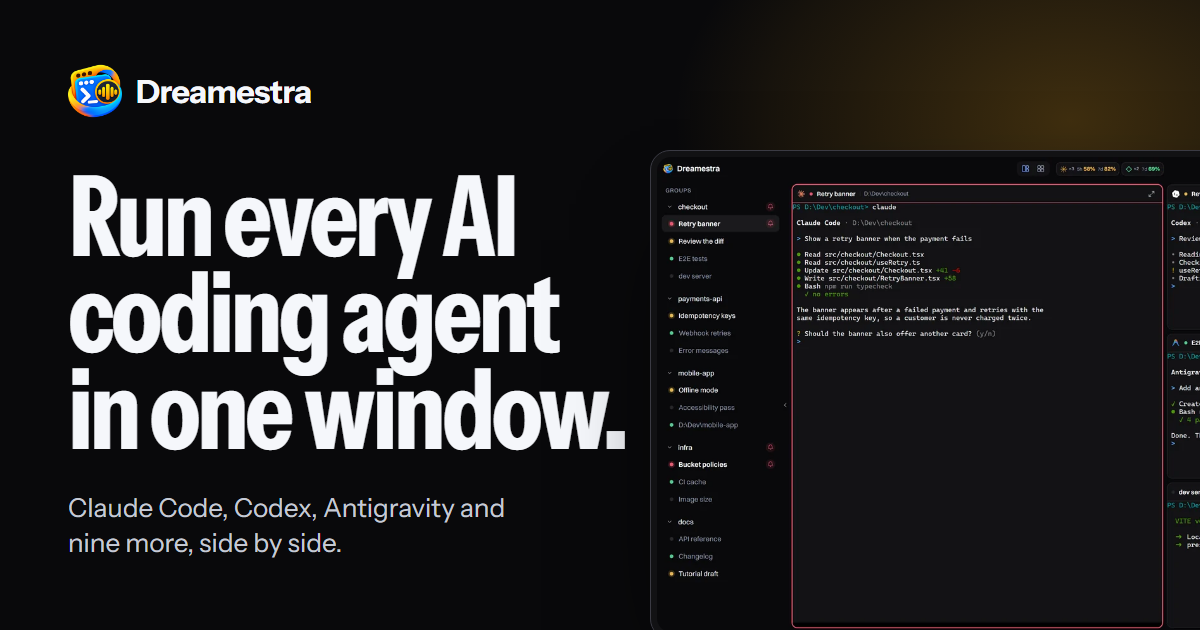1200x630 pixels.
Task: Click the Dreamestra wordmark beside the header logo
Action: (224, 93)
